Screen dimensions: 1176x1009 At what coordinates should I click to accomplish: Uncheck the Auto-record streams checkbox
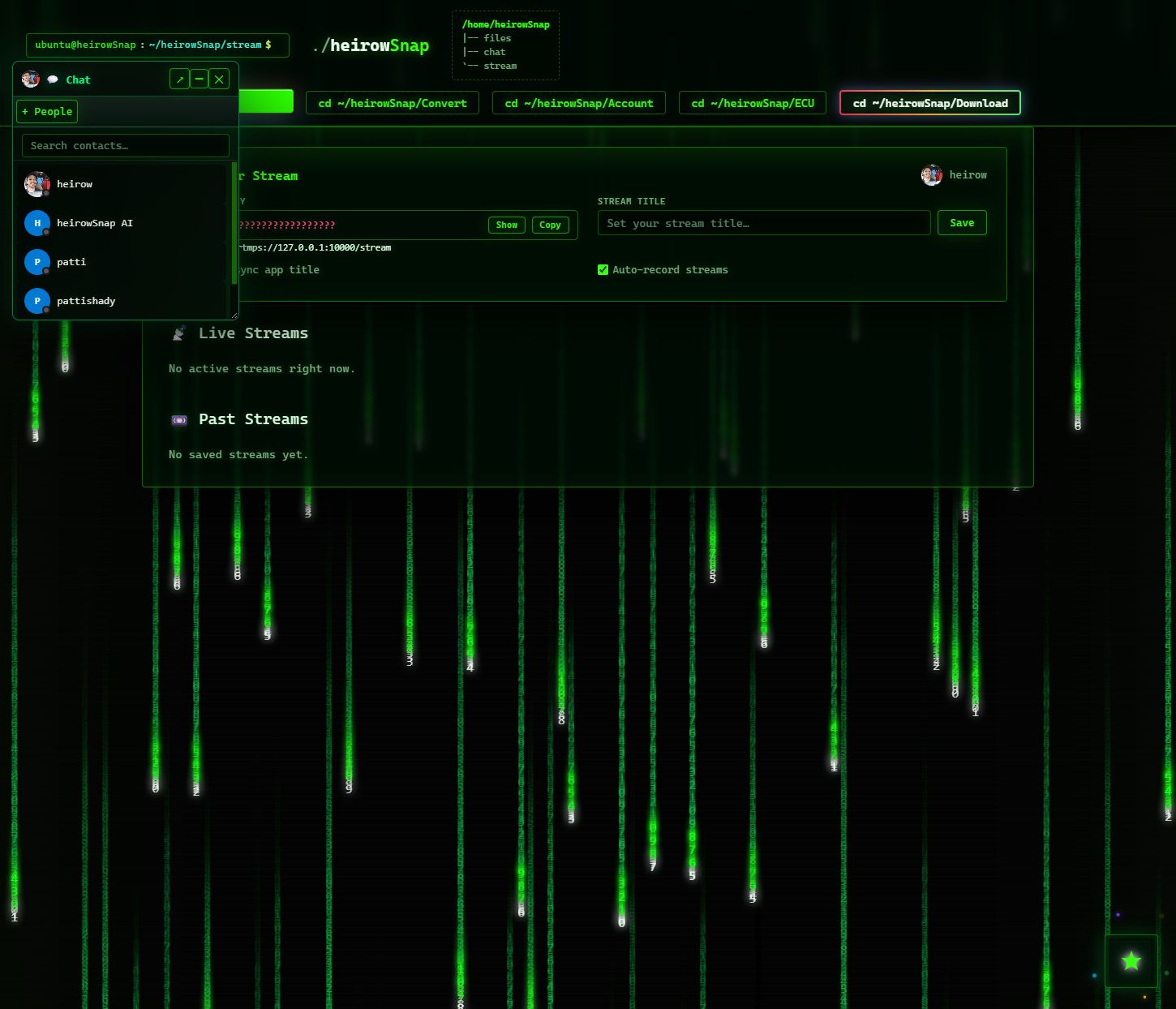[x=603, y=270]
